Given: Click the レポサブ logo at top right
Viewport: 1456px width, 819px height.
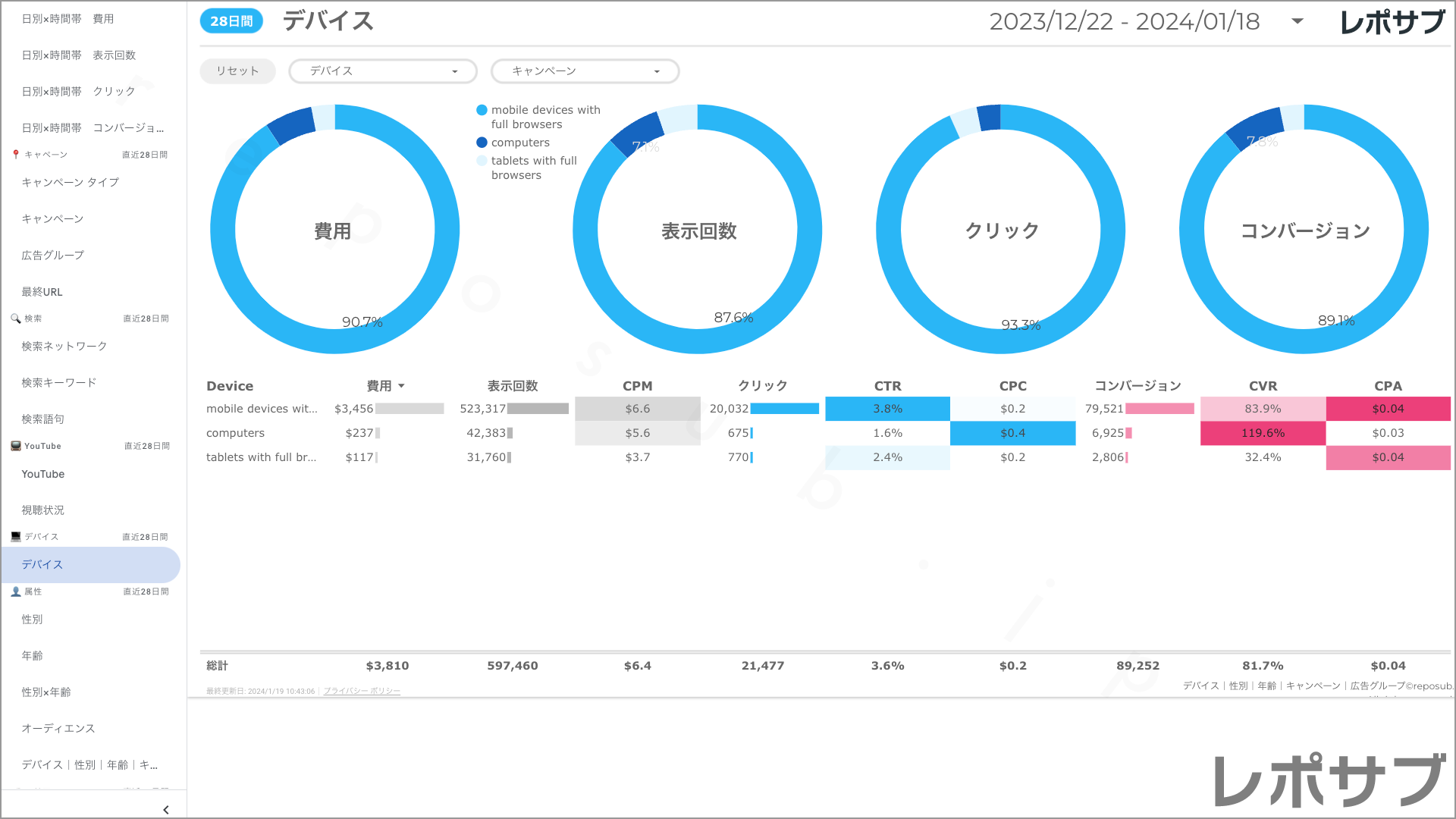Looking at the screenshot, I should point(1392,22).
